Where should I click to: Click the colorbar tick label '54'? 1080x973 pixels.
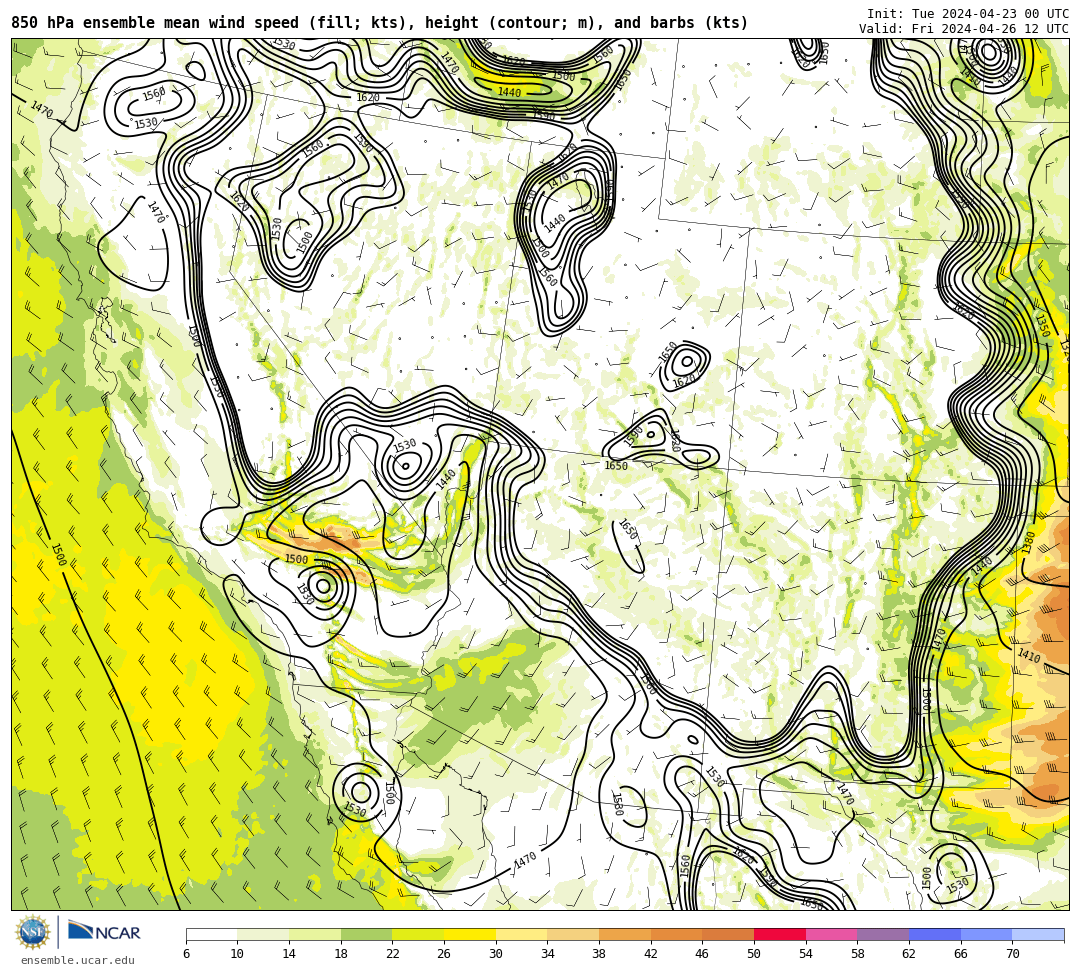[x=805, y=954]
